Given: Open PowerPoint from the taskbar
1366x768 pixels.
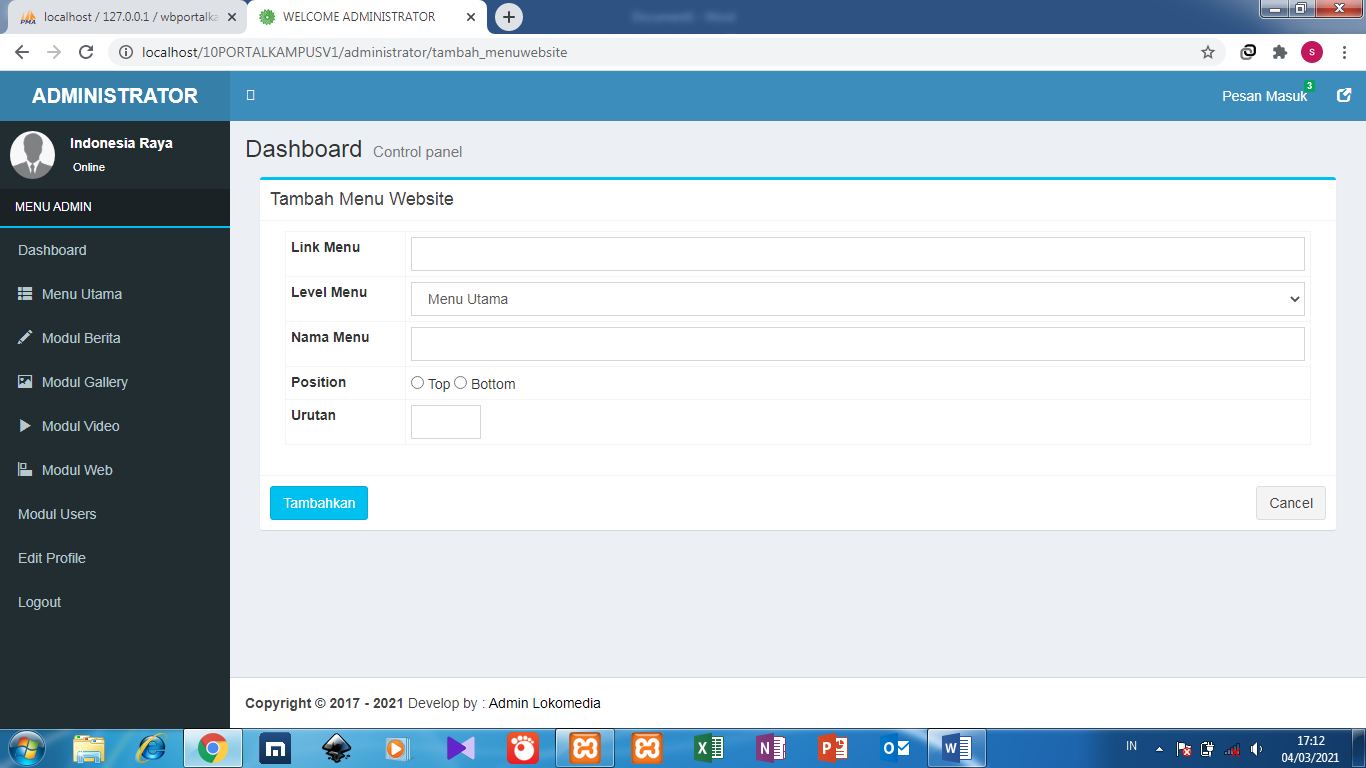Looking at the screenshot, I should coord(833,748).
